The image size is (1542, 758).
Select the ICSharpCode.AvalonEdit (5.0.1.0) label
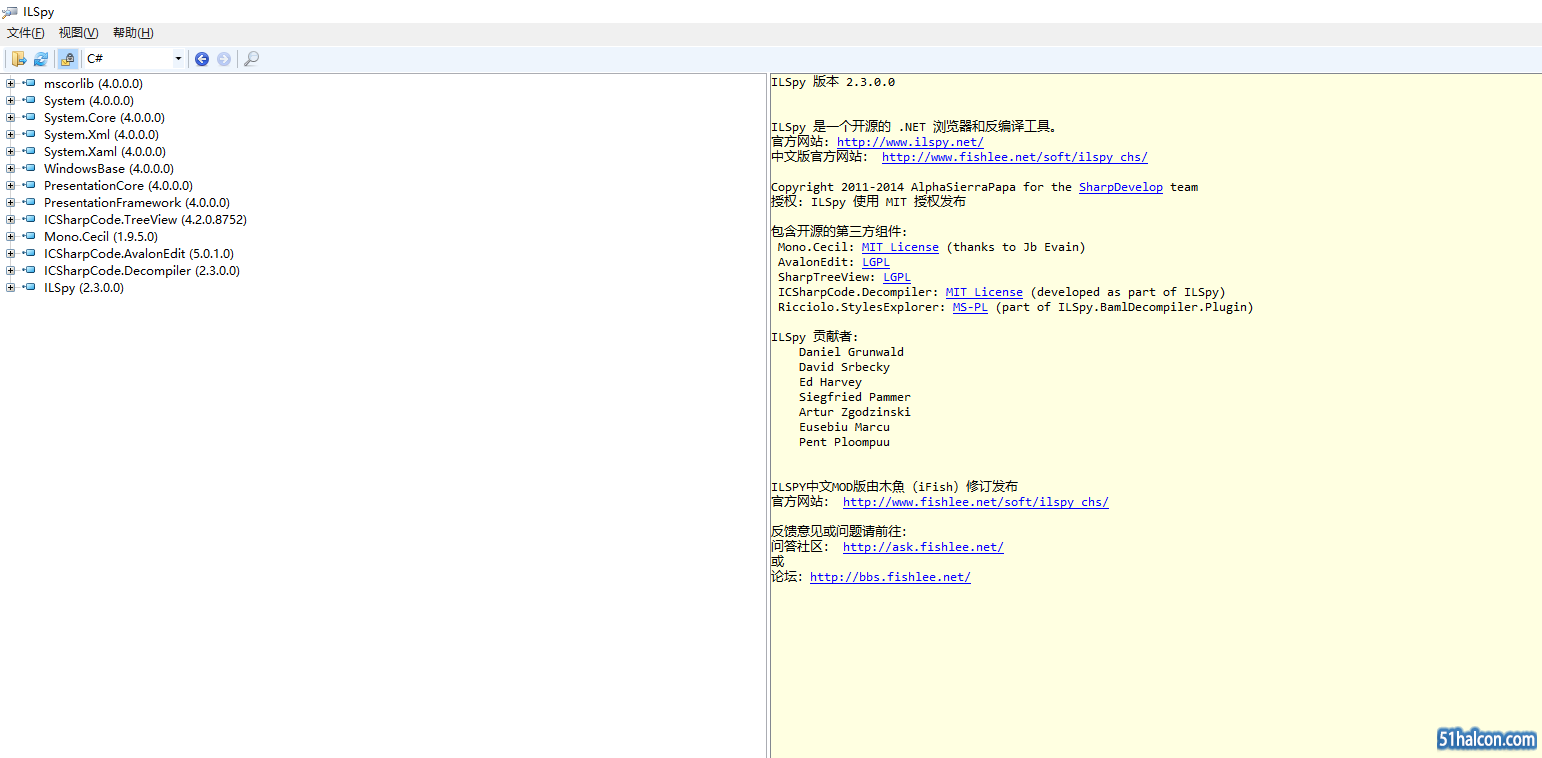point(138,254)
